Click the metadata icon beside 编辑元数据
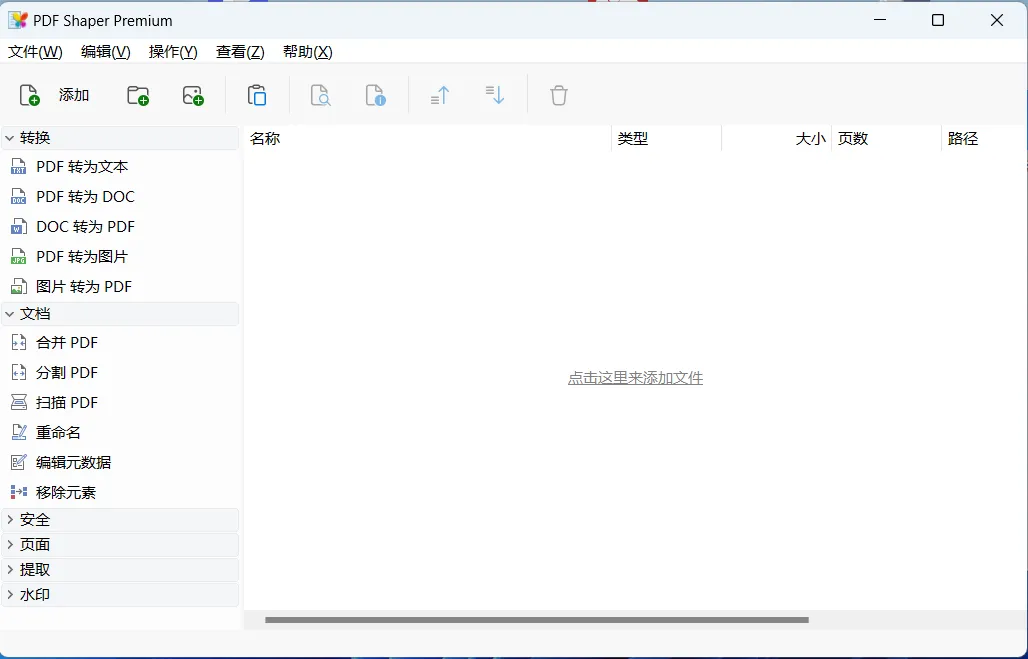The height and width of the screenshot is (659, 1028). pos(18,462)
